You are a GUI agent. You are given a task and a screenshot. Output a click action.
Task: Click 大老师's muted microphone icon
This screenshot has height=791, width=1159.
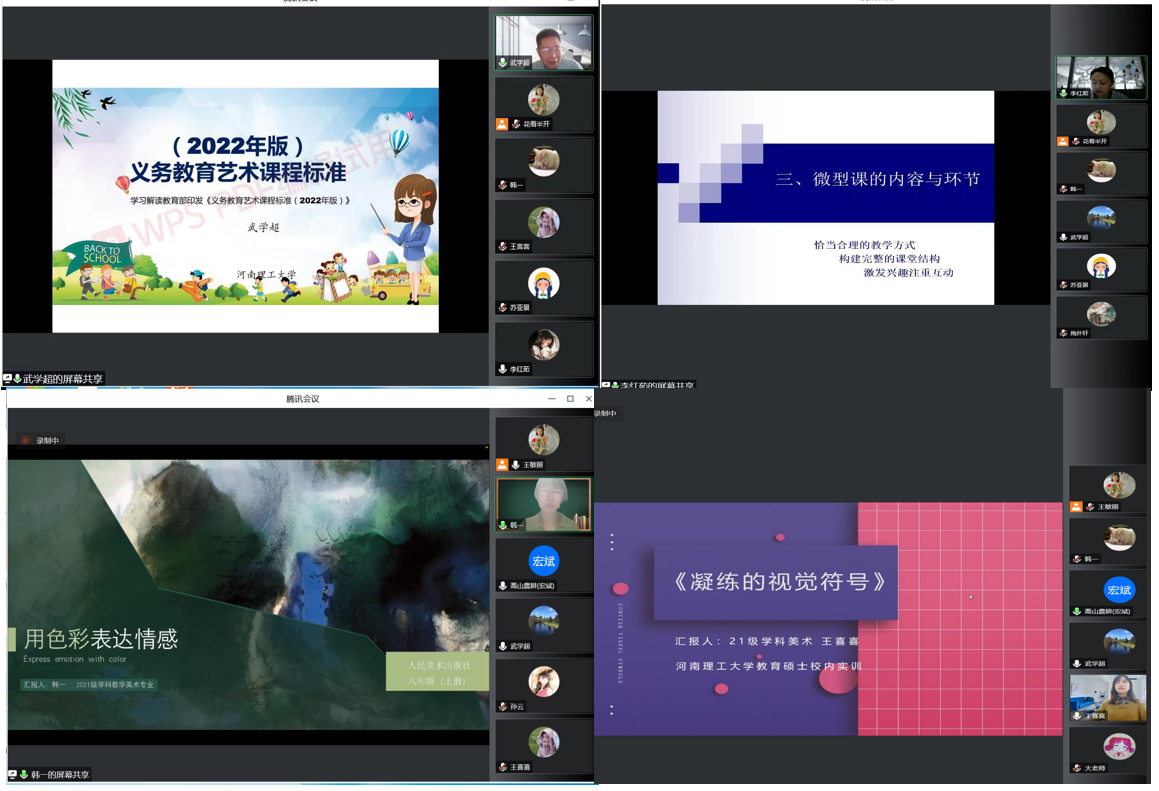[1076, 768]
